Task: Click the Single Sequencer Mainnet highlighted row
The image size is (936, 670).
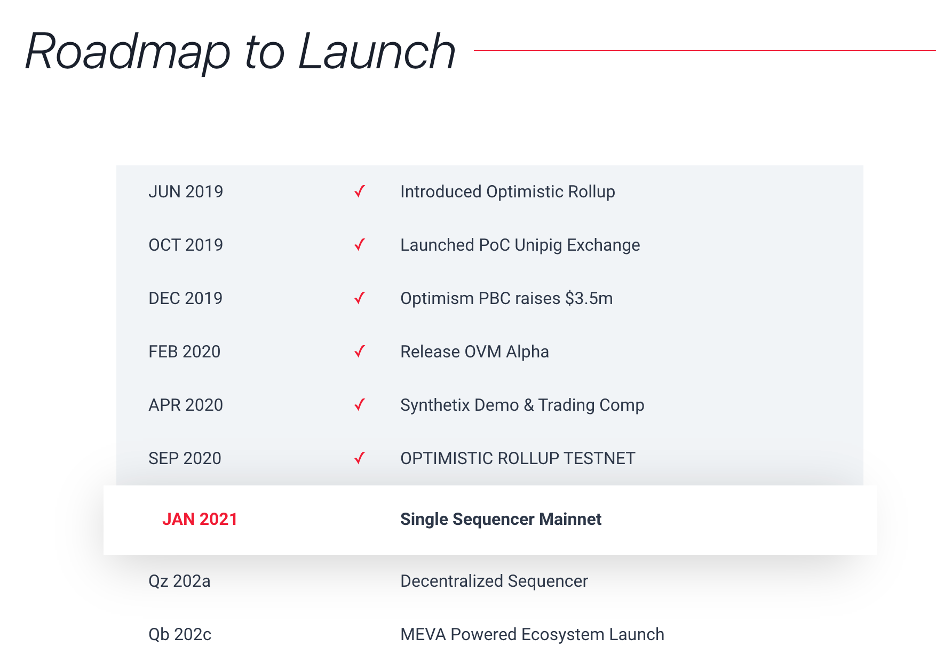Action: 490,520
